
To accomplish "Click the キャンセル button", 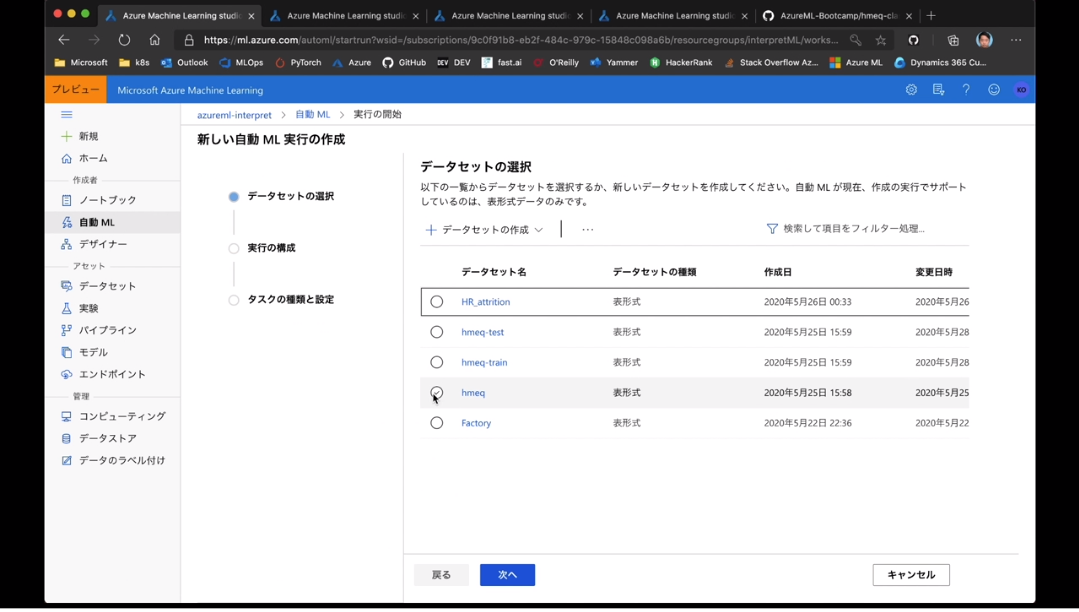I will click(911, 575).
